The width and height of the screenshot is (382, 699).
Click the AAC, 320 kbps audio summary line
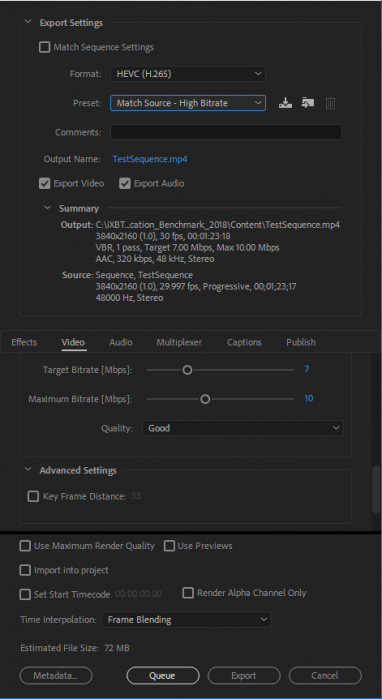[x=155, y=259]
